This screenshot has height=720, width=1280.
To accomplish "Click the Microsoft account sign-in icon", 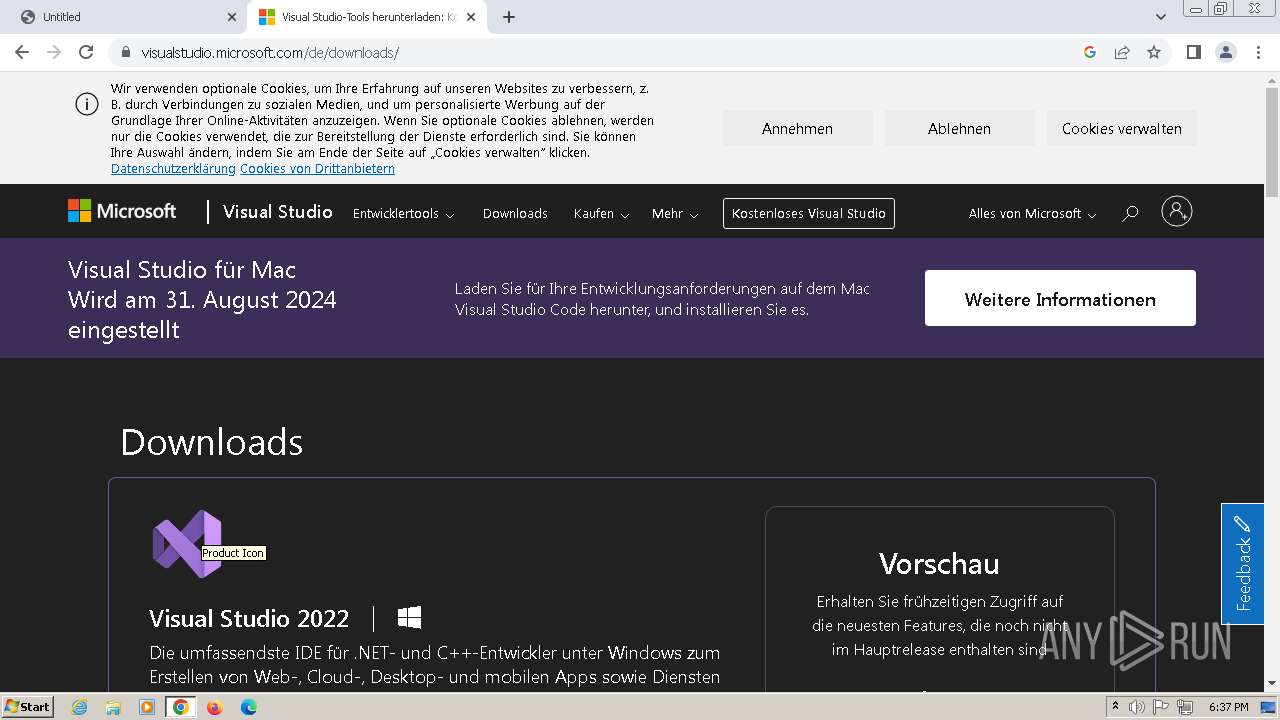I will pos(1176,211).
